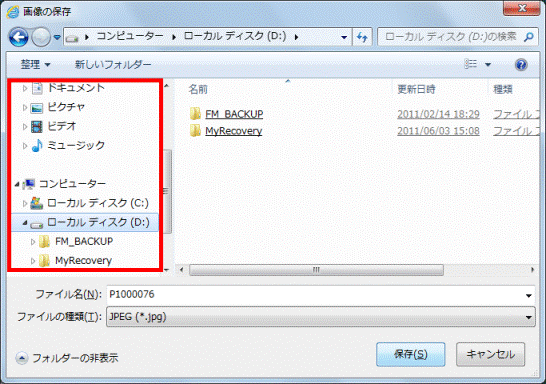Click the magnifier search icon
The height and width of the screenshot is (384, 546).
pos(529,37)
